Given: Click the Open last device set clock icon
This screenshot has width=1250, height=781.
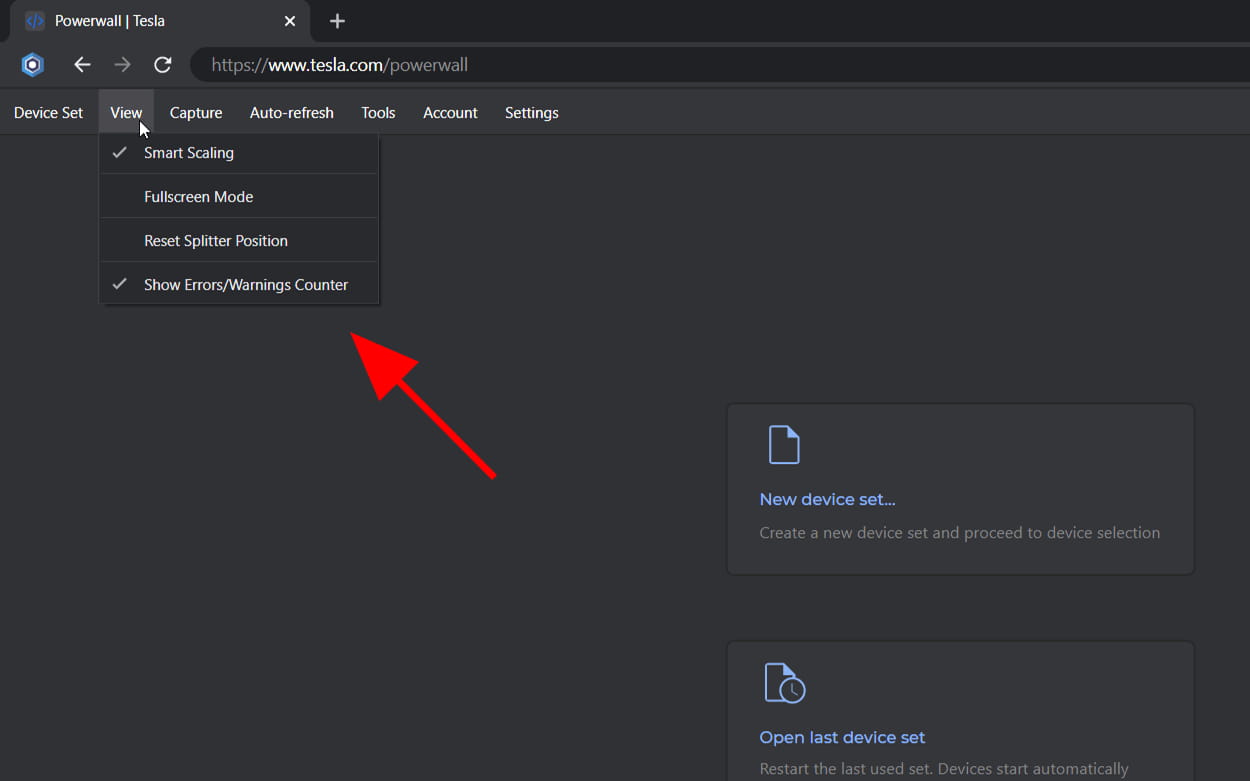Looking at the screenshot, I should click(785, 683).
